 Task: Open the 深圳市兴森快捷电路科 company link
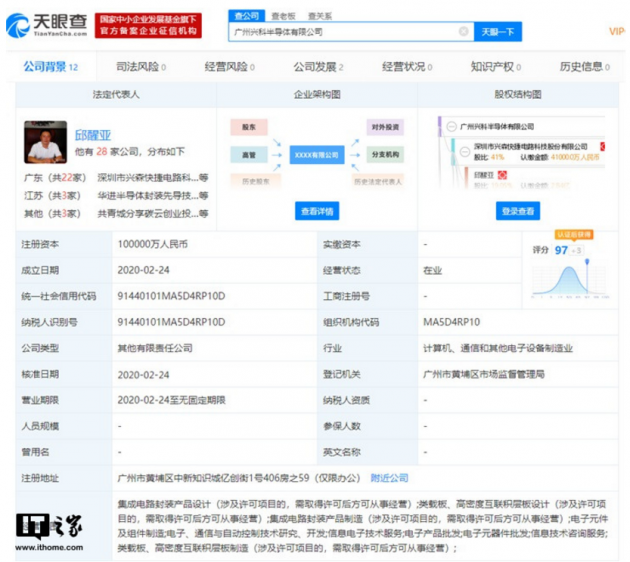(153, 178)
